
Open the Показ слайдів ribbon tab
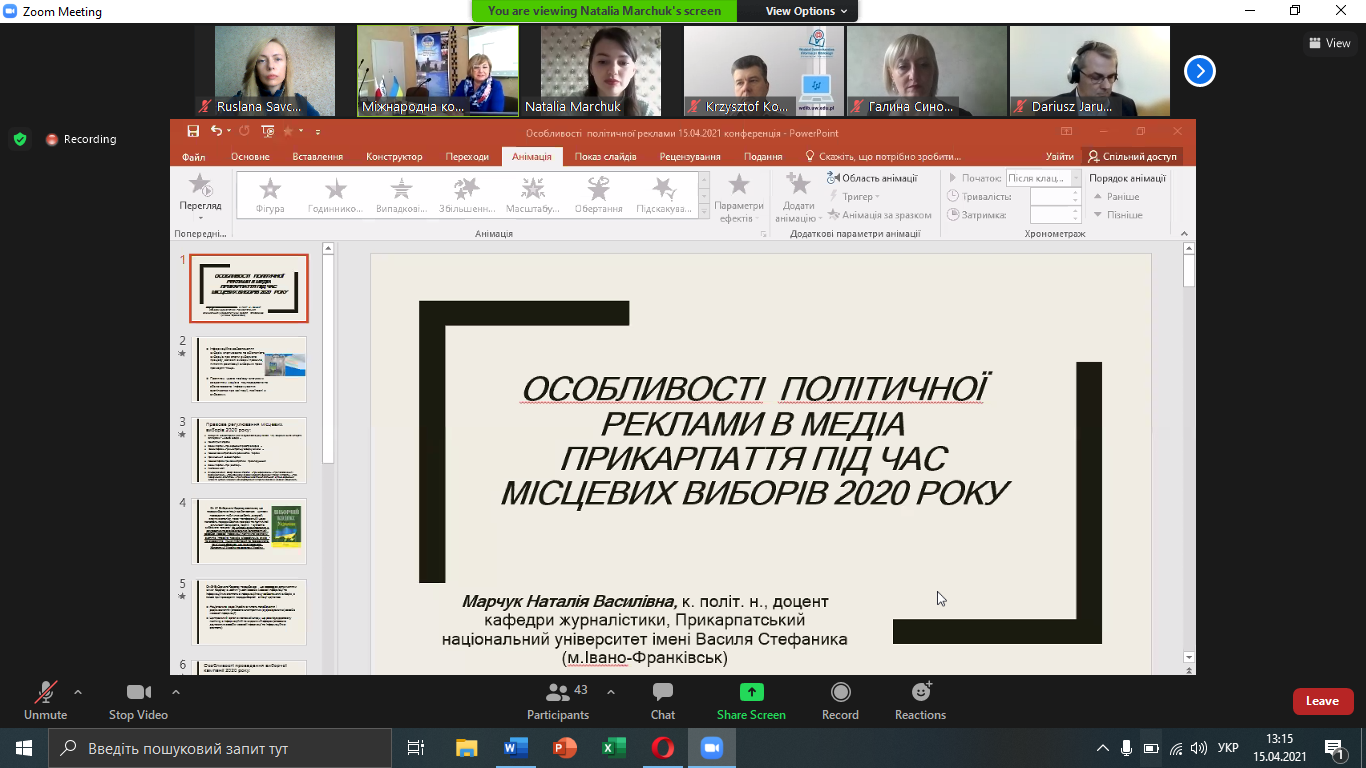(x=606, y=157)
